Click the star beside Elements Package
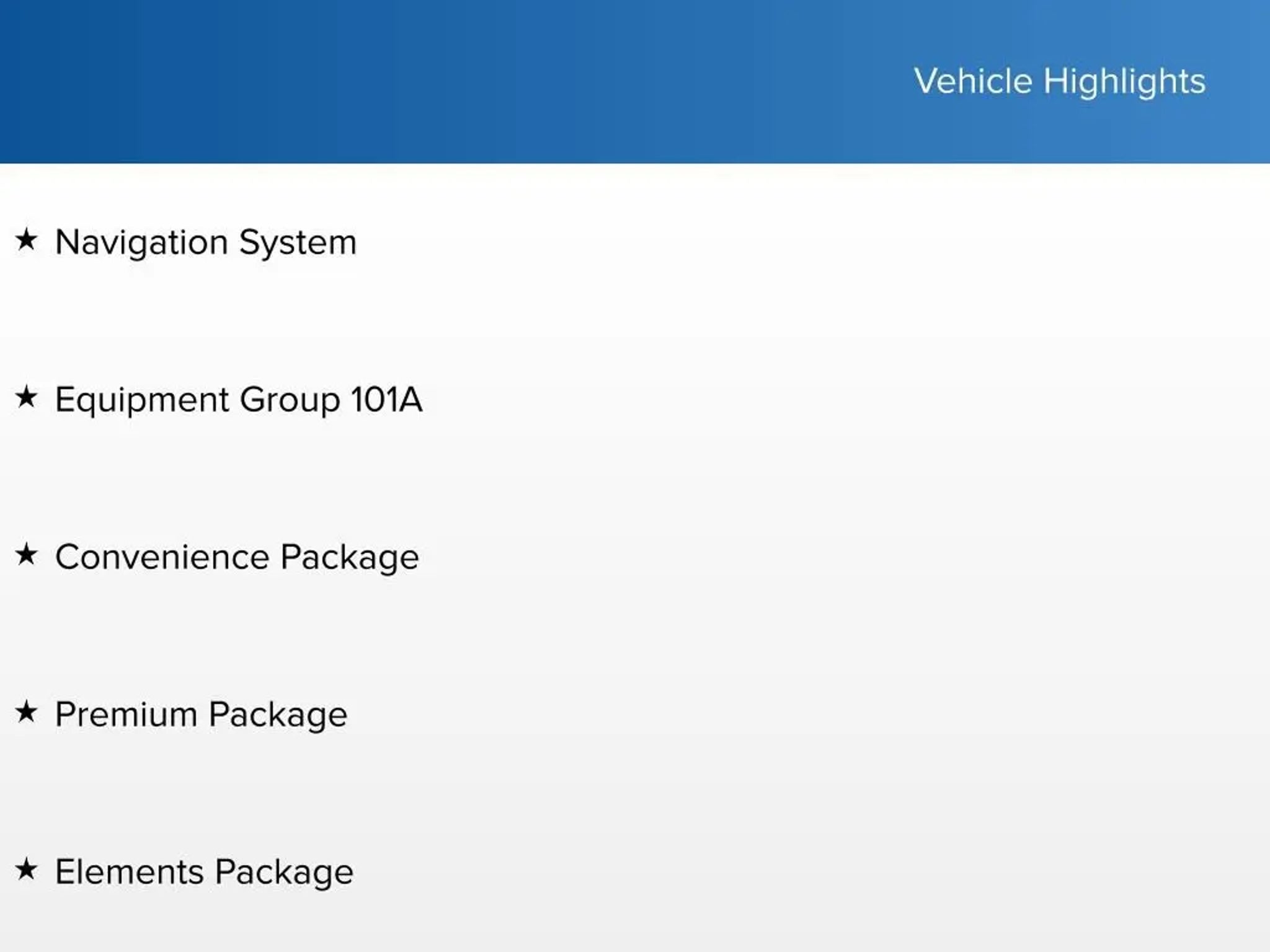The image size is (1270, 952). (x=26, y=869)
